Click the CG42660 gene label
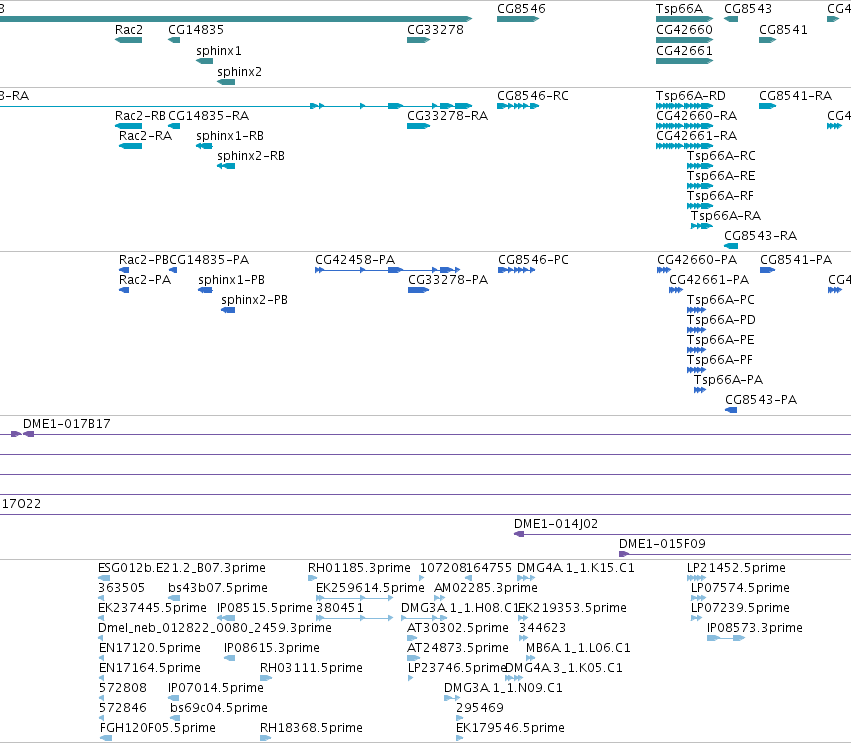 pos(684,30)
